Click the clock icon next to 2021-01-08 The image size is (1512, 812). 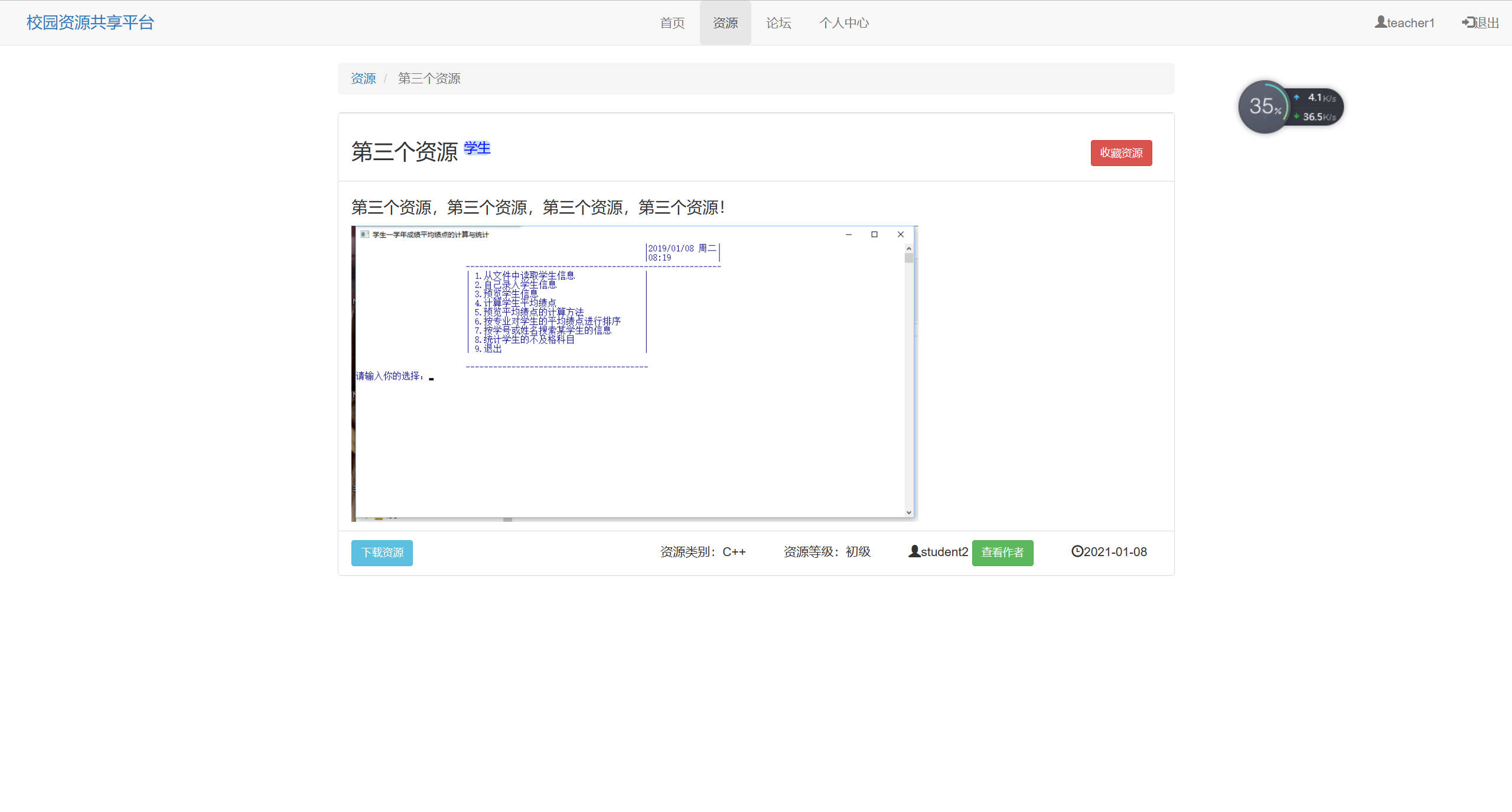pyautogui.click(x=1078, y=551)
